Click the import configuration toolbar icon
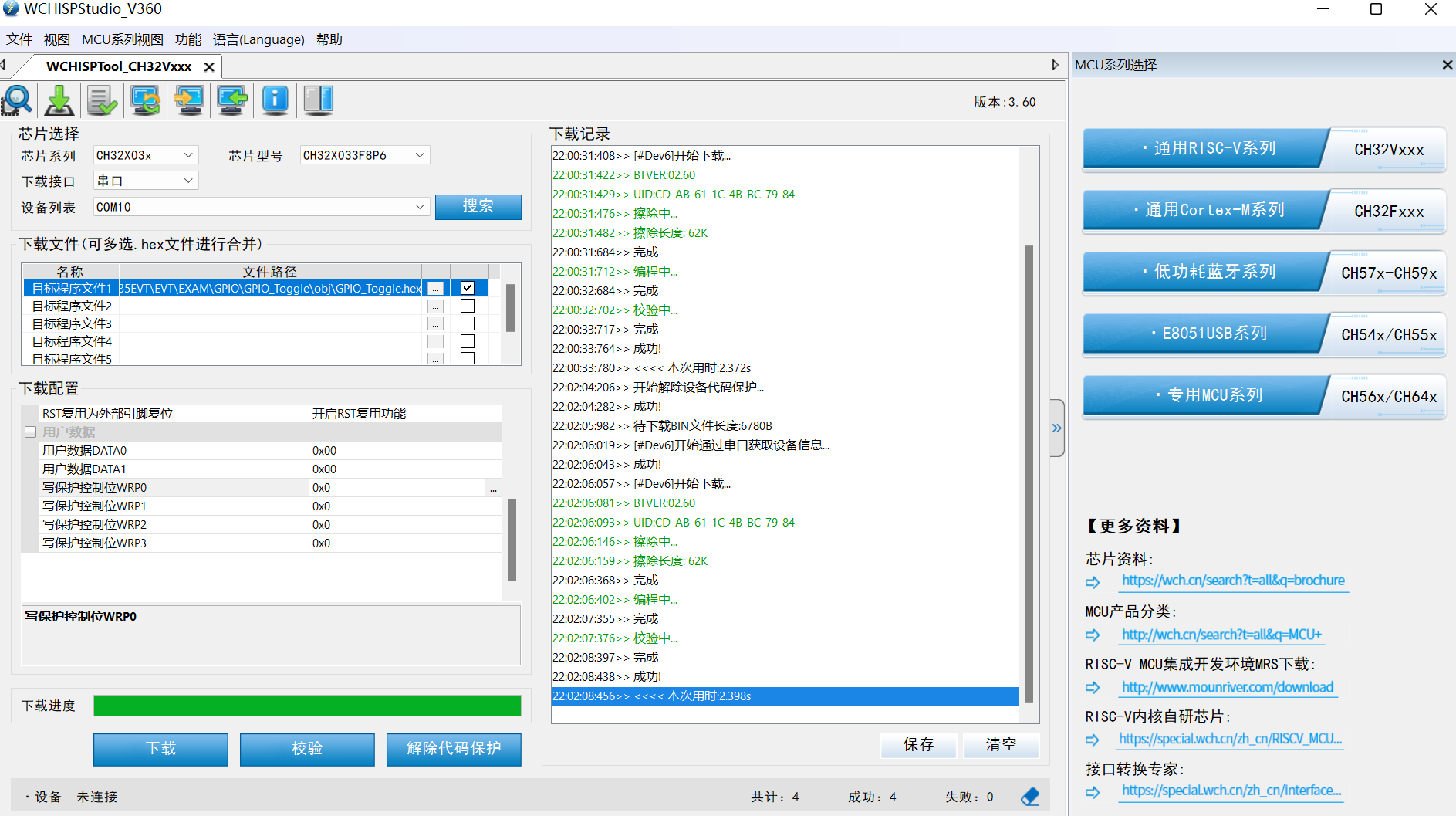 tap(232, 100)
